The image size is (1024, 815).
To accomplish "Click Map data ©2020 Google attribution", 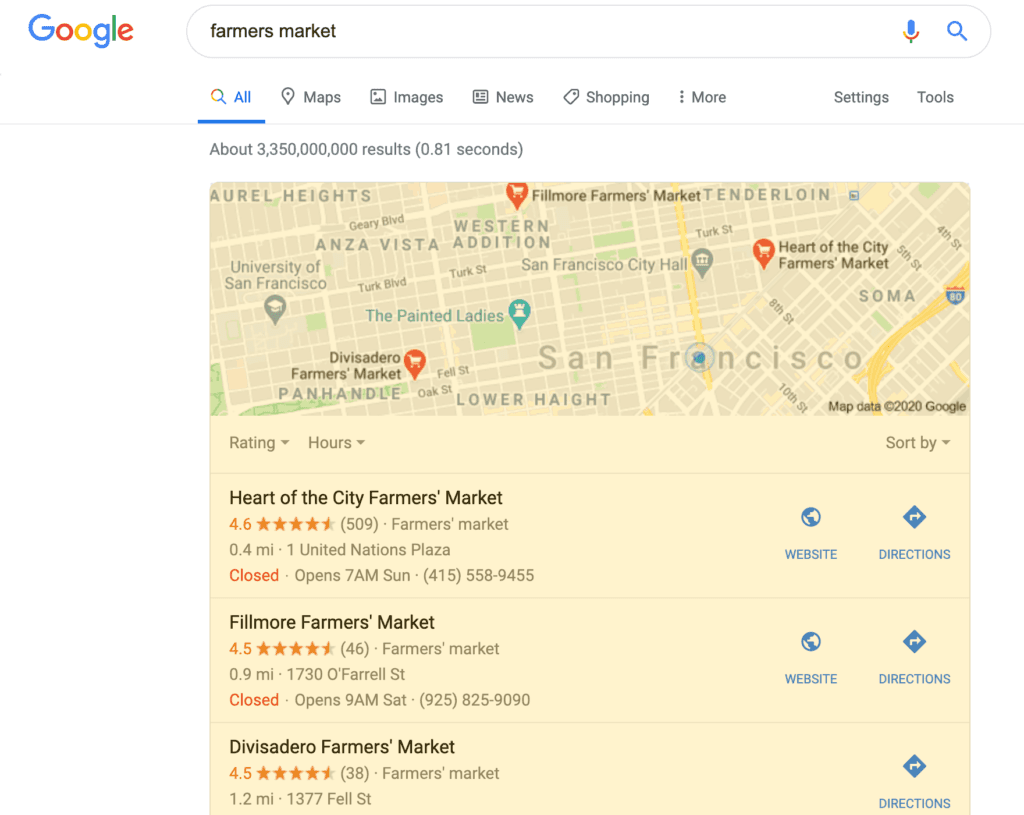I will click(897, 406).
